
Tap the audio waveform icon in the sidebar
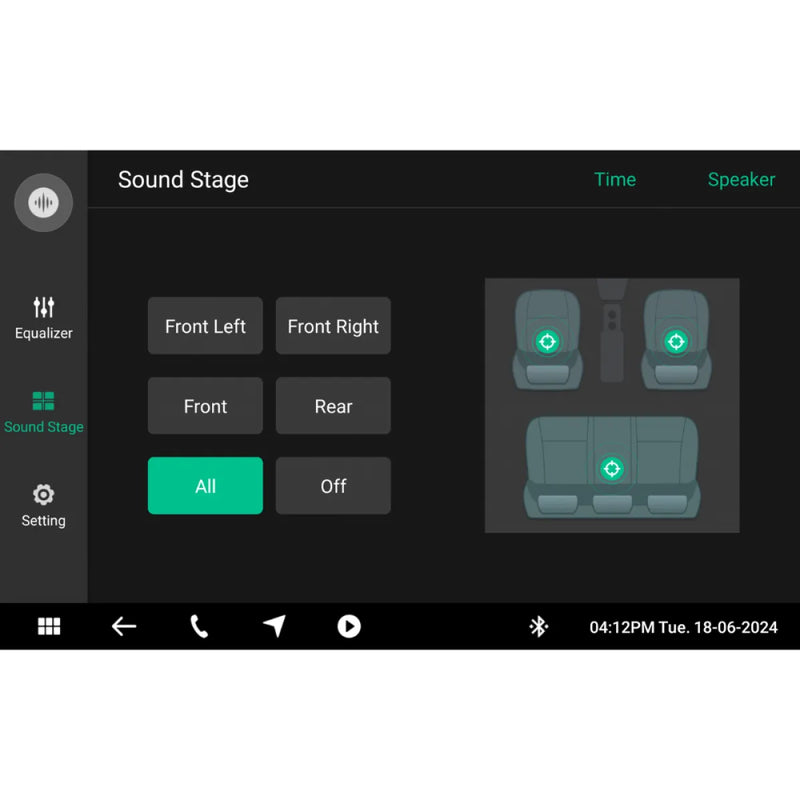tap(43, 203)
